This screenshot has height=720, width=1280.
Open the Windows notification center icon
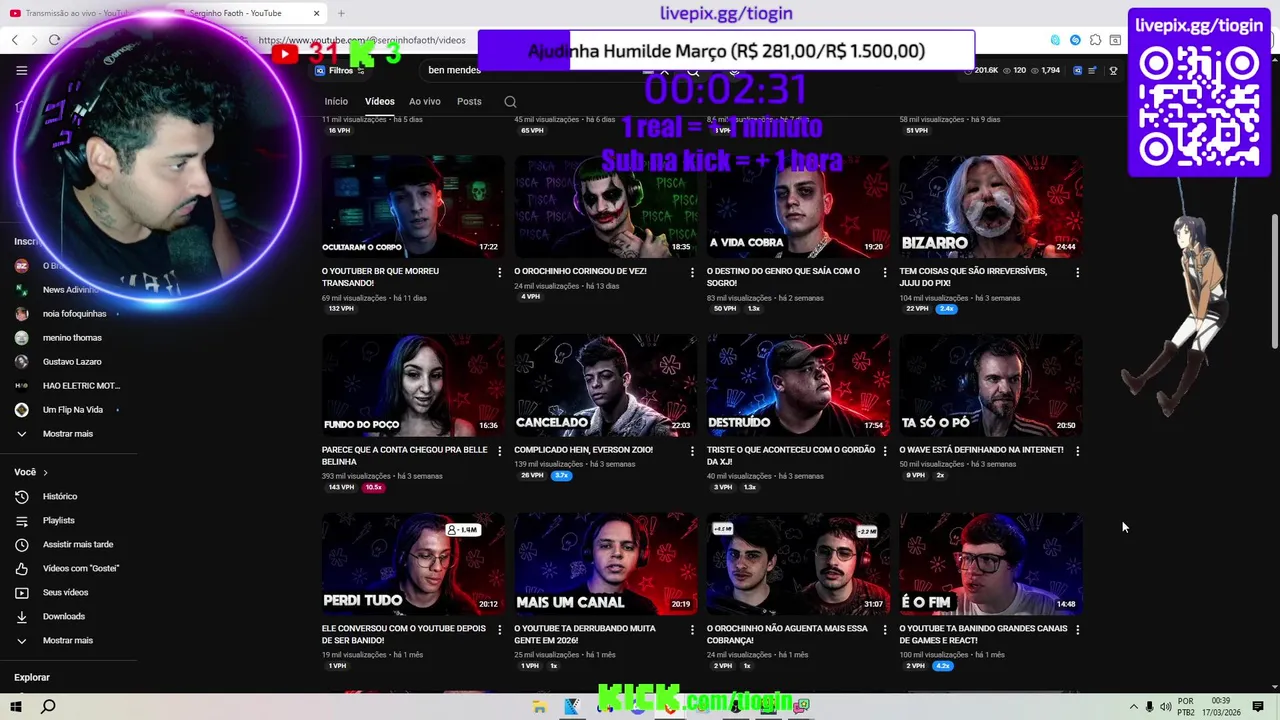point(1258,707)
